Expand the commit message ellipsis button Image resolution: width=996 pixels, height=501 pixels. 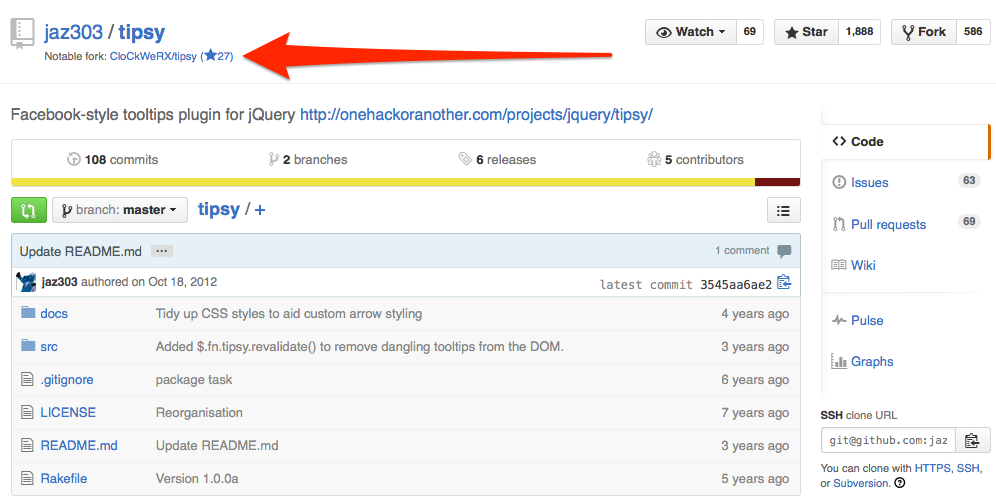(162, 251)
